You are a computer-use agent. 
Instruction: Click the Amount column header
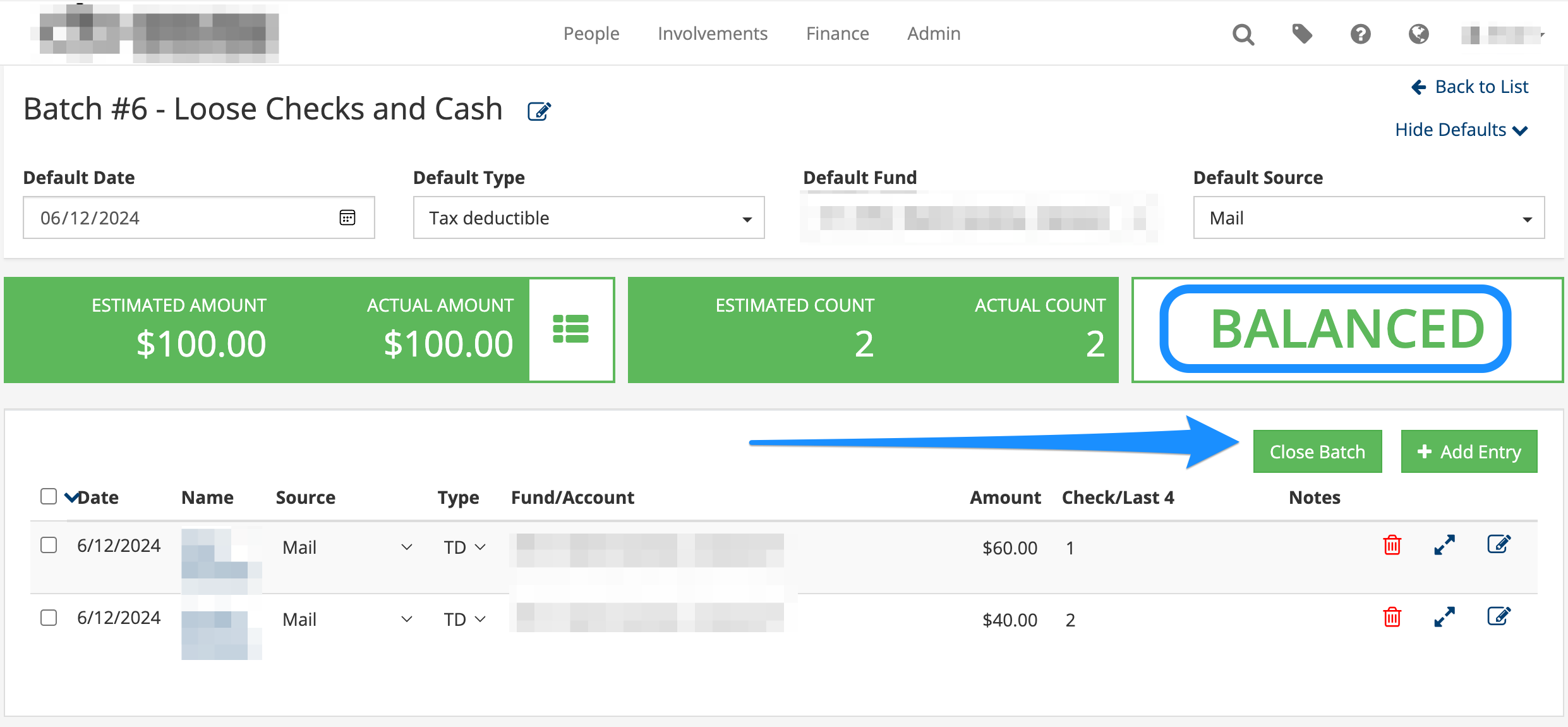(x=1005, y=498)
